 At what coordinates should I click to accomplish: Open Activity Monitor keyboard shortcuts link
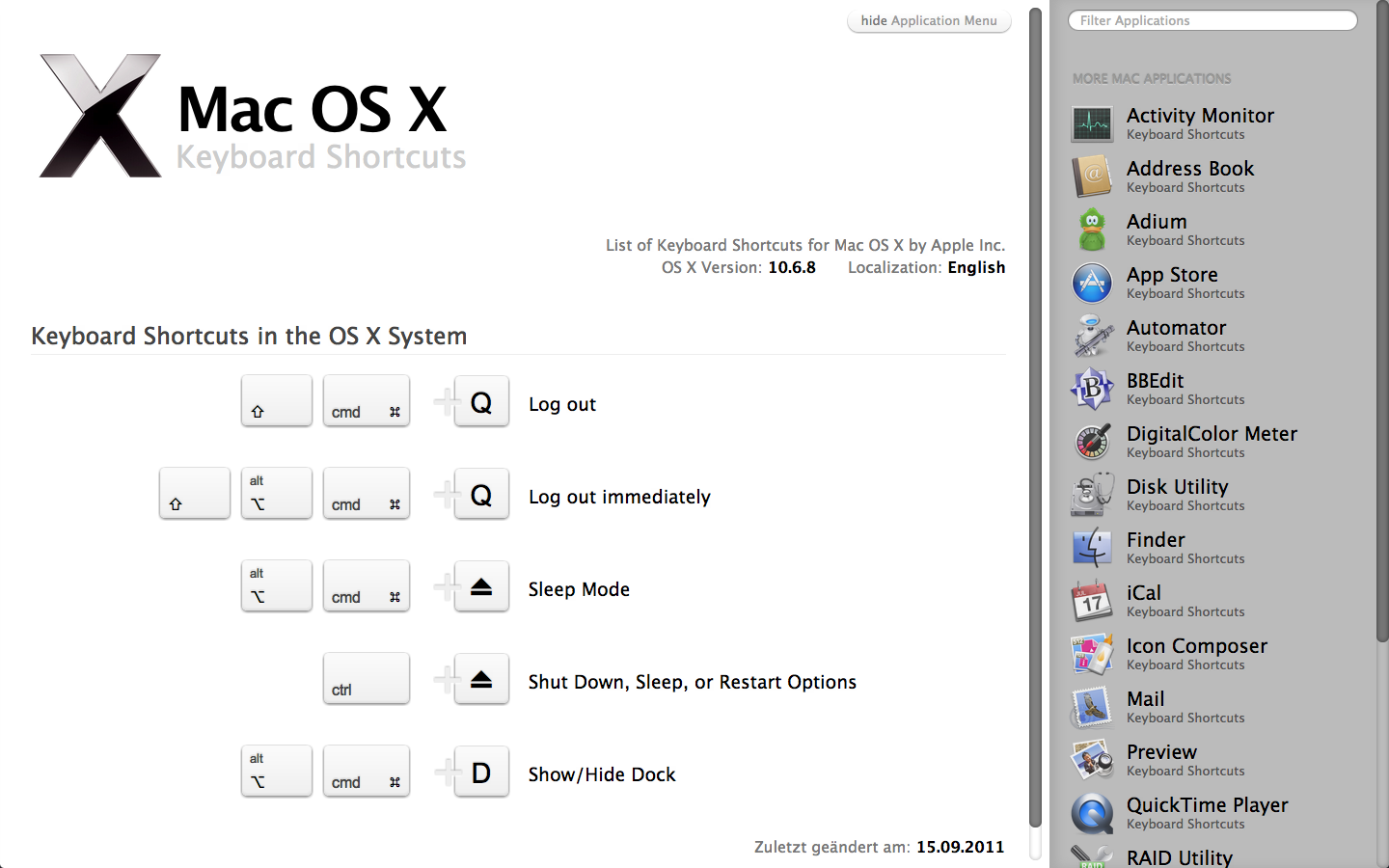pyautogui.click(x=1200, y=123)
